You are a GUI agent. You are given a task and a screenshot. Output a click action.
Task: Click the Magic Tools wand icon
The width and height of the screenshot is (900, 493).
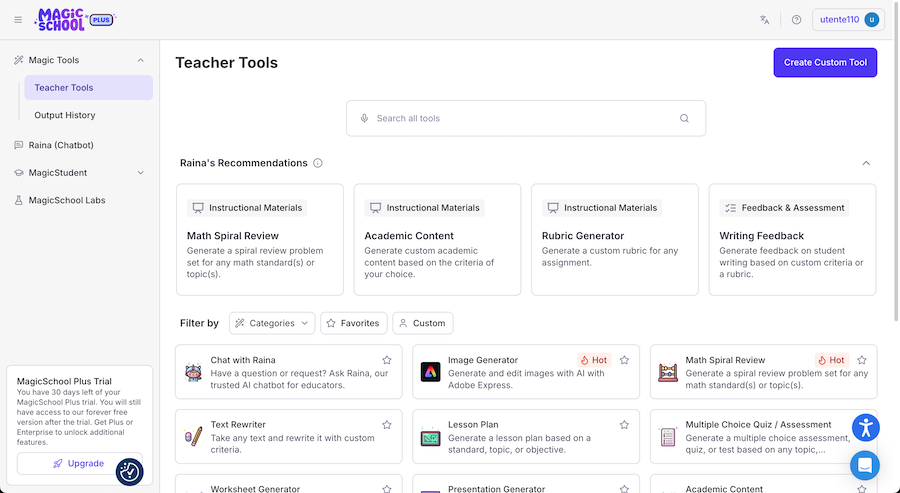click(x=18, y=60)
